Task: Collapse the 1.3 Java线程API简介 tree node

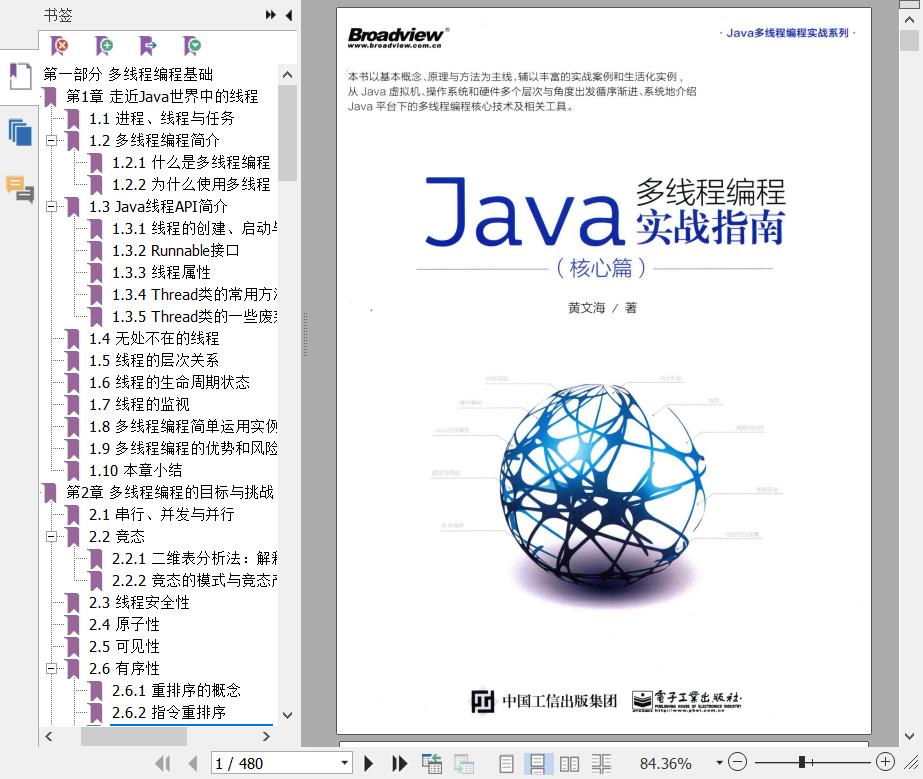Action: [52, 207]
